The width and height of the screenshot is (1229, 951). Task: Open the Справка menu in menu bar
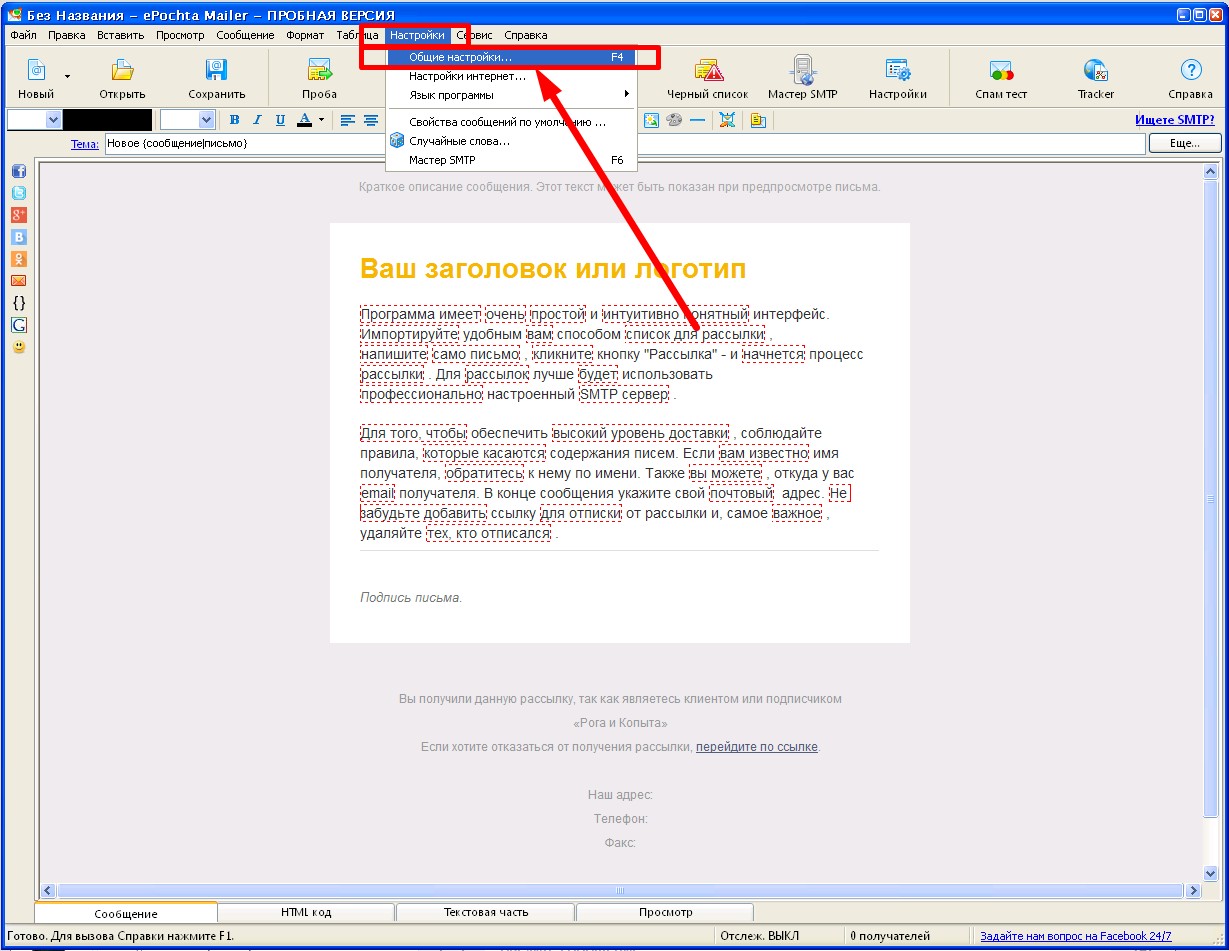[x=526, y=35]
